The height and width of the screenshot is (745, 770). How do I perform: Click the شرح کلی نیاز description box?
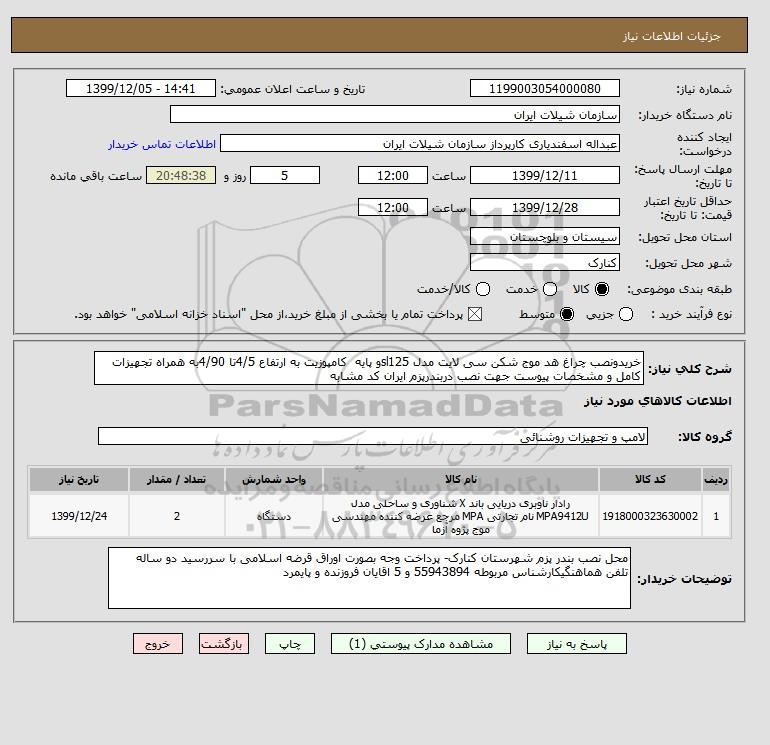click(x=369, y=368)
